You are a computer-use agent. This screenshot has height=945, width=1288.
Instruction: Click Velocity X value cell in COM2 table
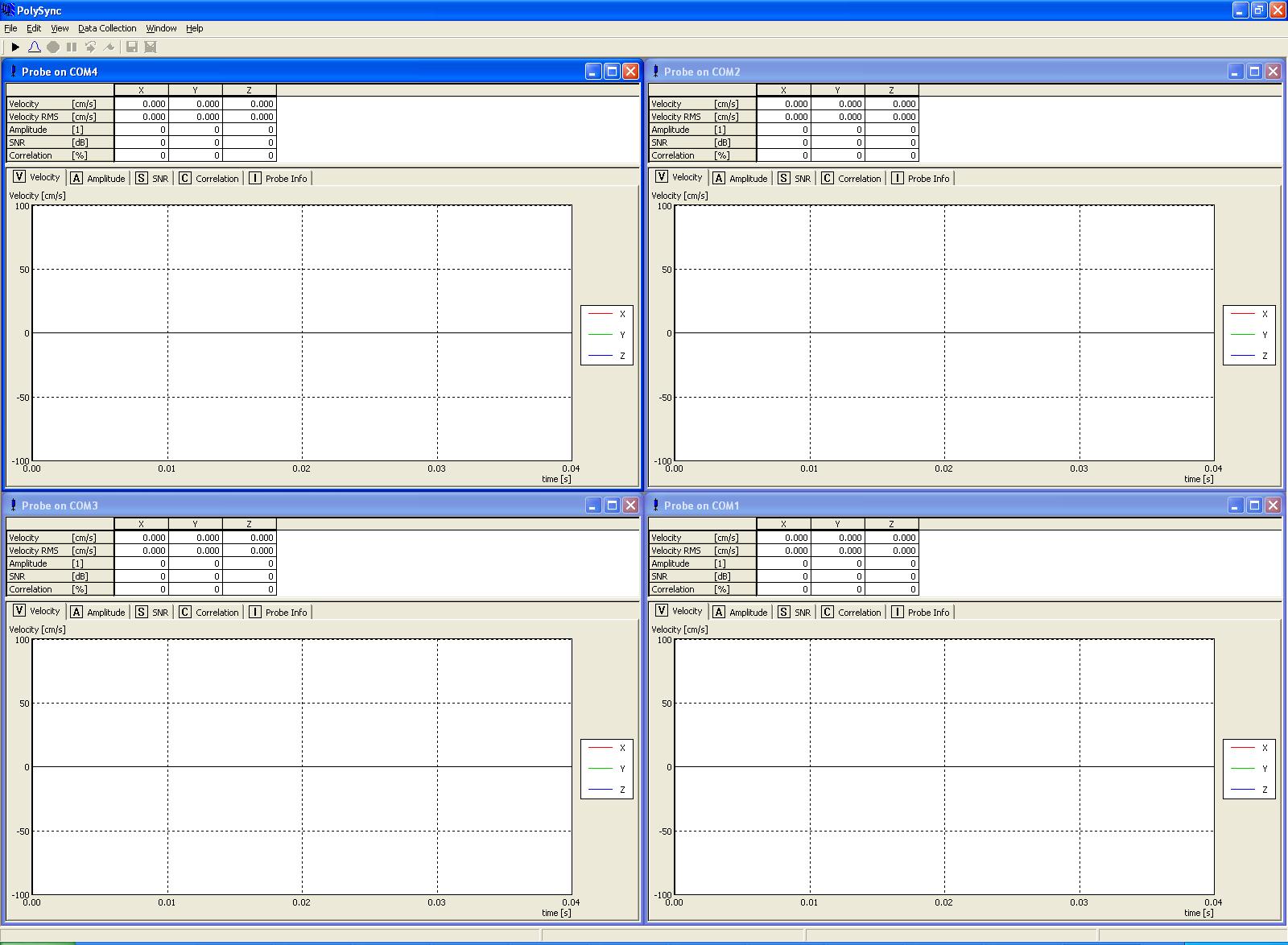pos(784,104)
